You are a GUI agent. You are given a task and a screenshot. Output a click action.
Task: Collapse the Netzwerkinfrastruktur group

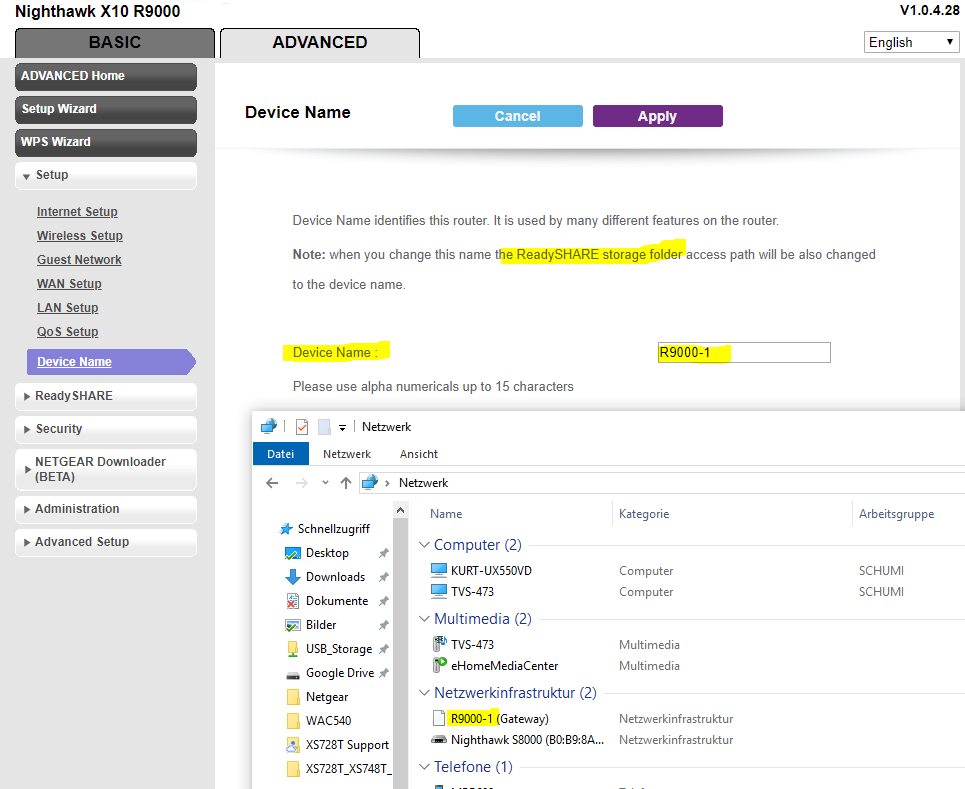424,692
